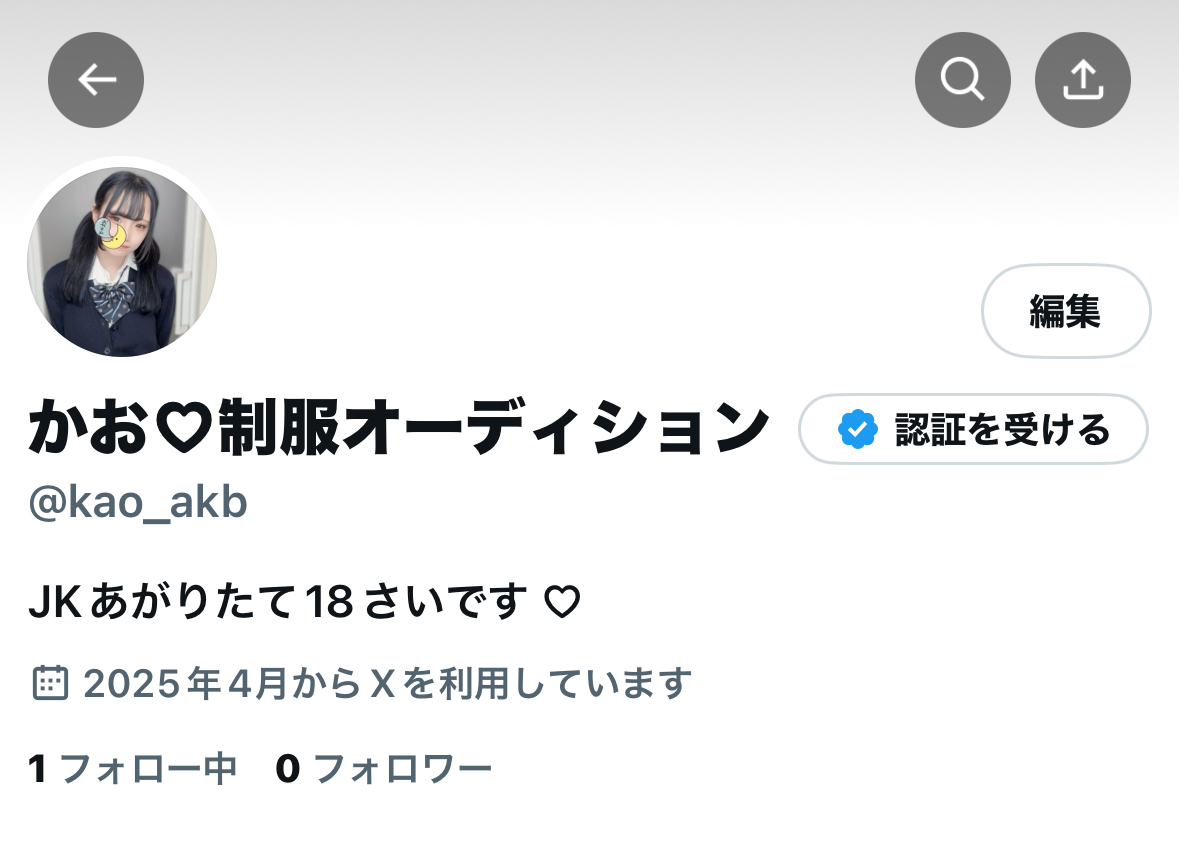This screenshot has width=1179, height=842.
Task: Go back using the left arrow button
Action: [95, 80]
